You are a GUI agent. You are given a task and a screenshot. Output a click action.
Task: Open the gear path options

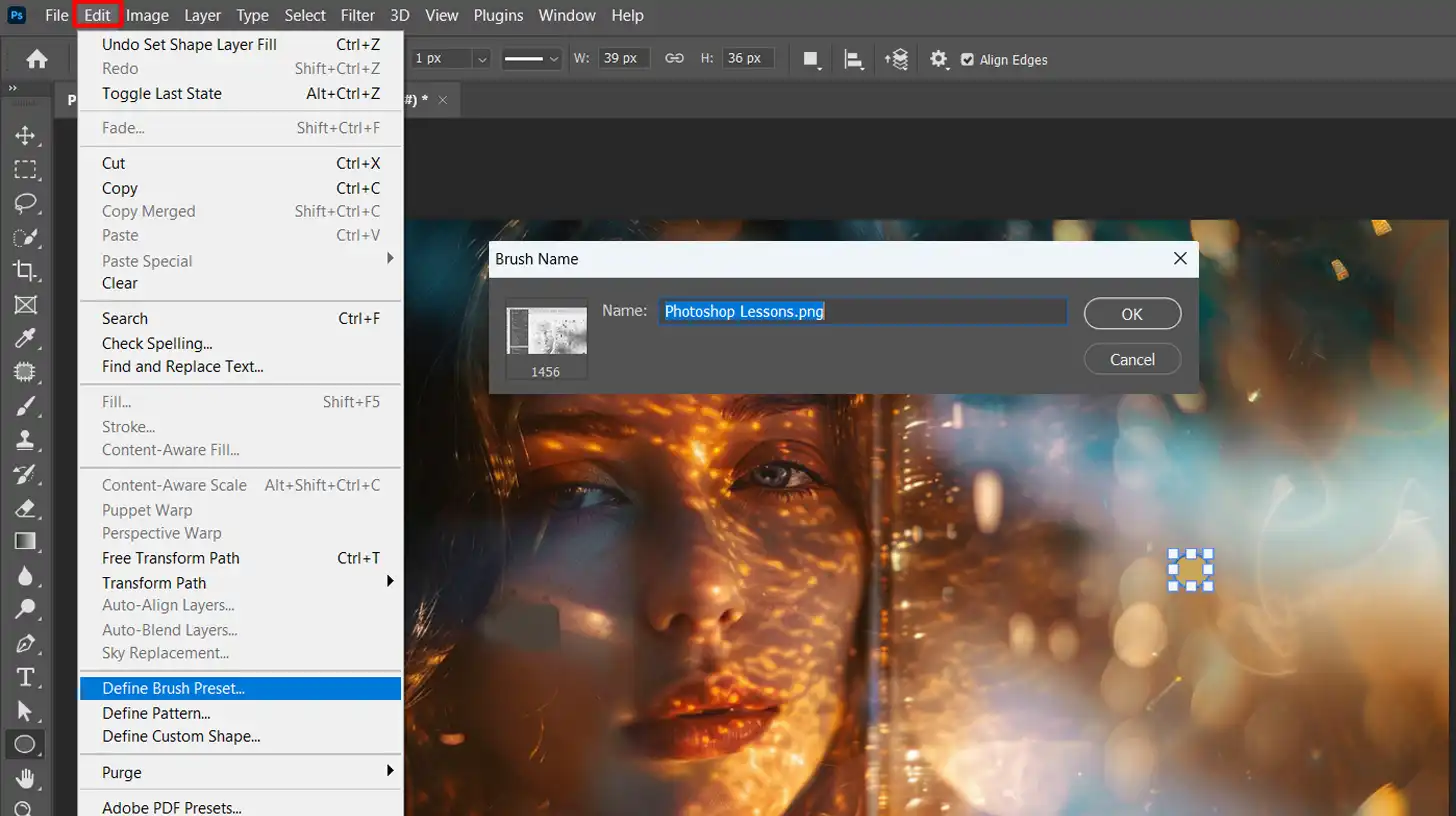(x=938, y=59)
